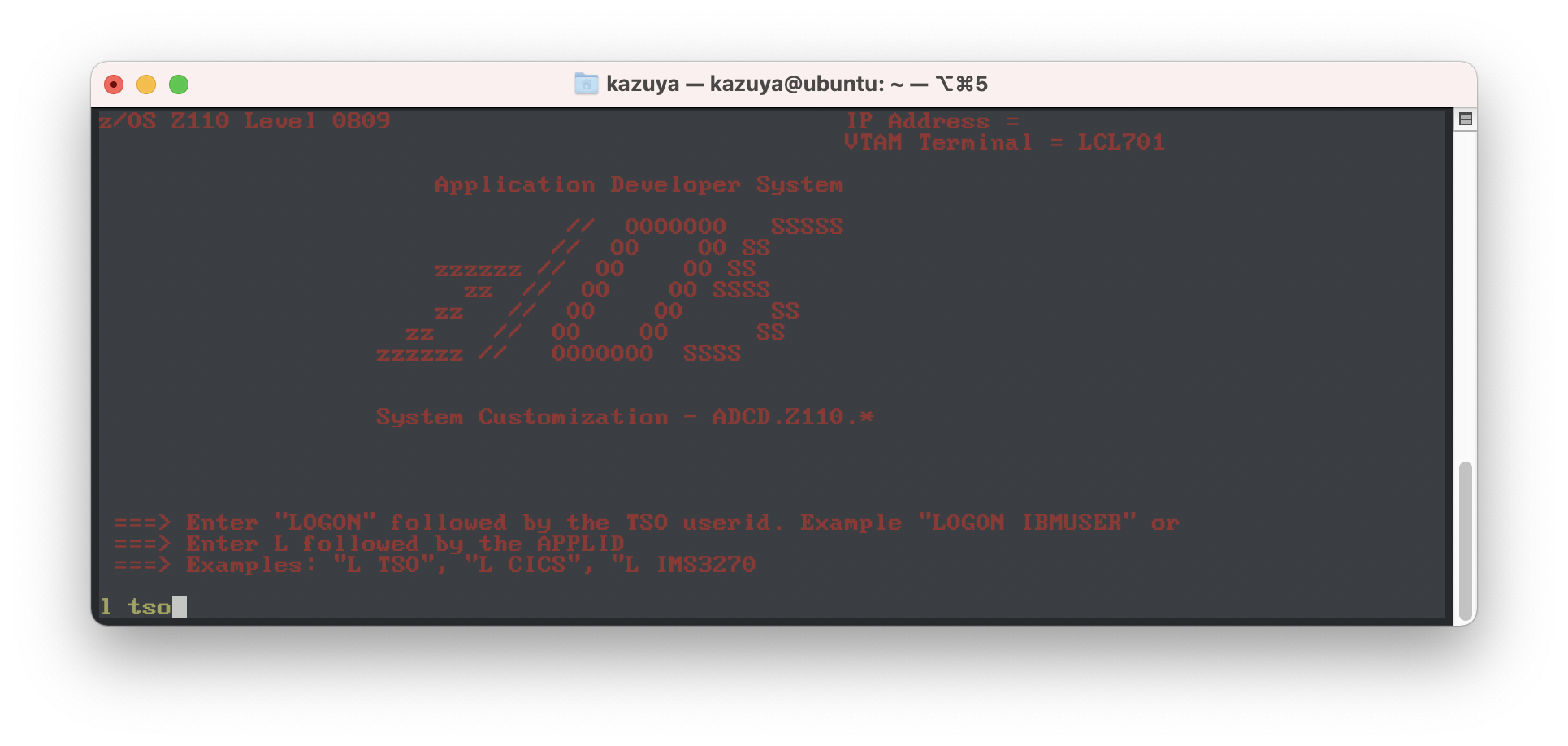The height and width of the screenshot is (746, 1568).
Task: Click the "L IMS3270" example text
Action: click(691, 565)
